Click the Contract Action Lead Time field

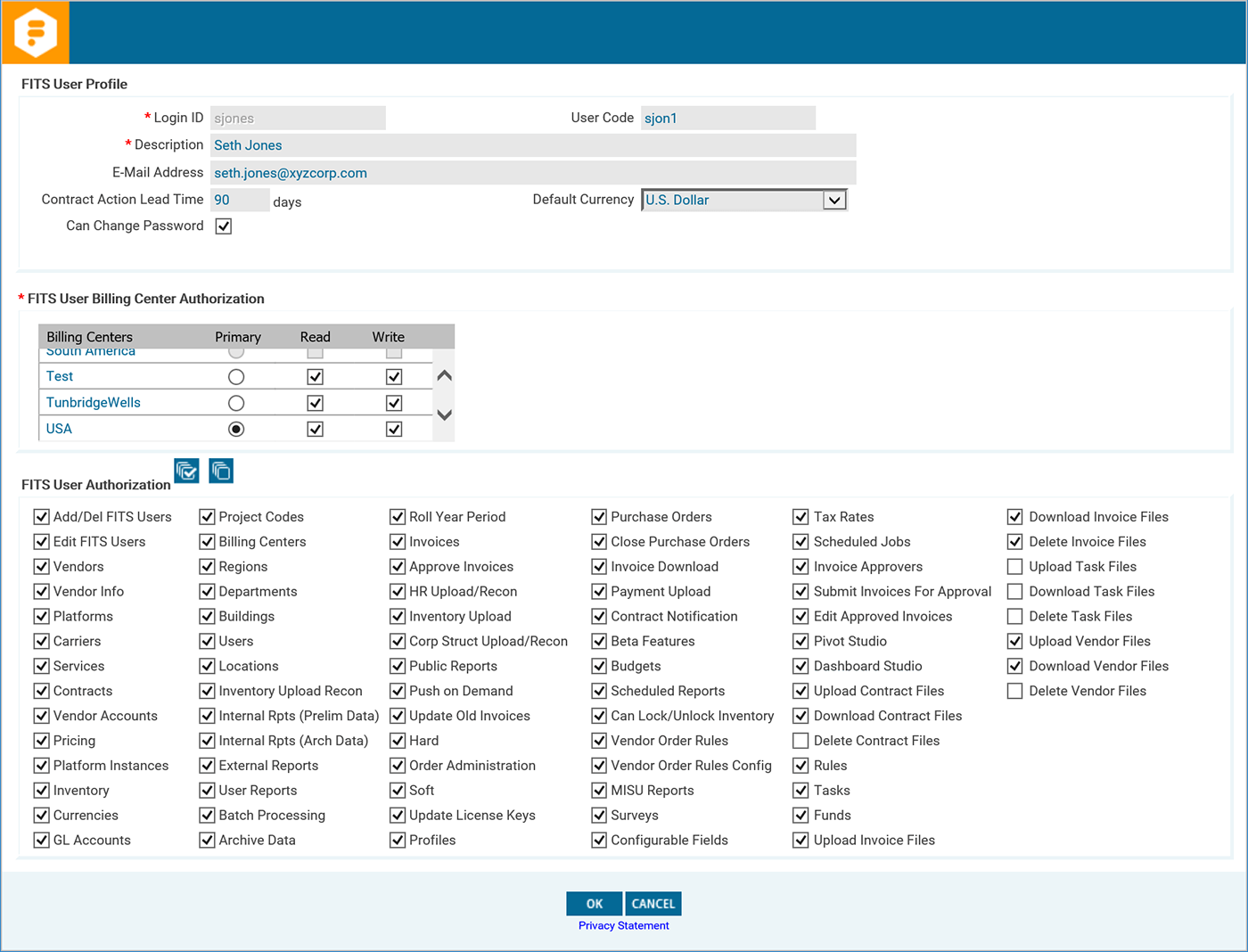click(x=239, y=200)
